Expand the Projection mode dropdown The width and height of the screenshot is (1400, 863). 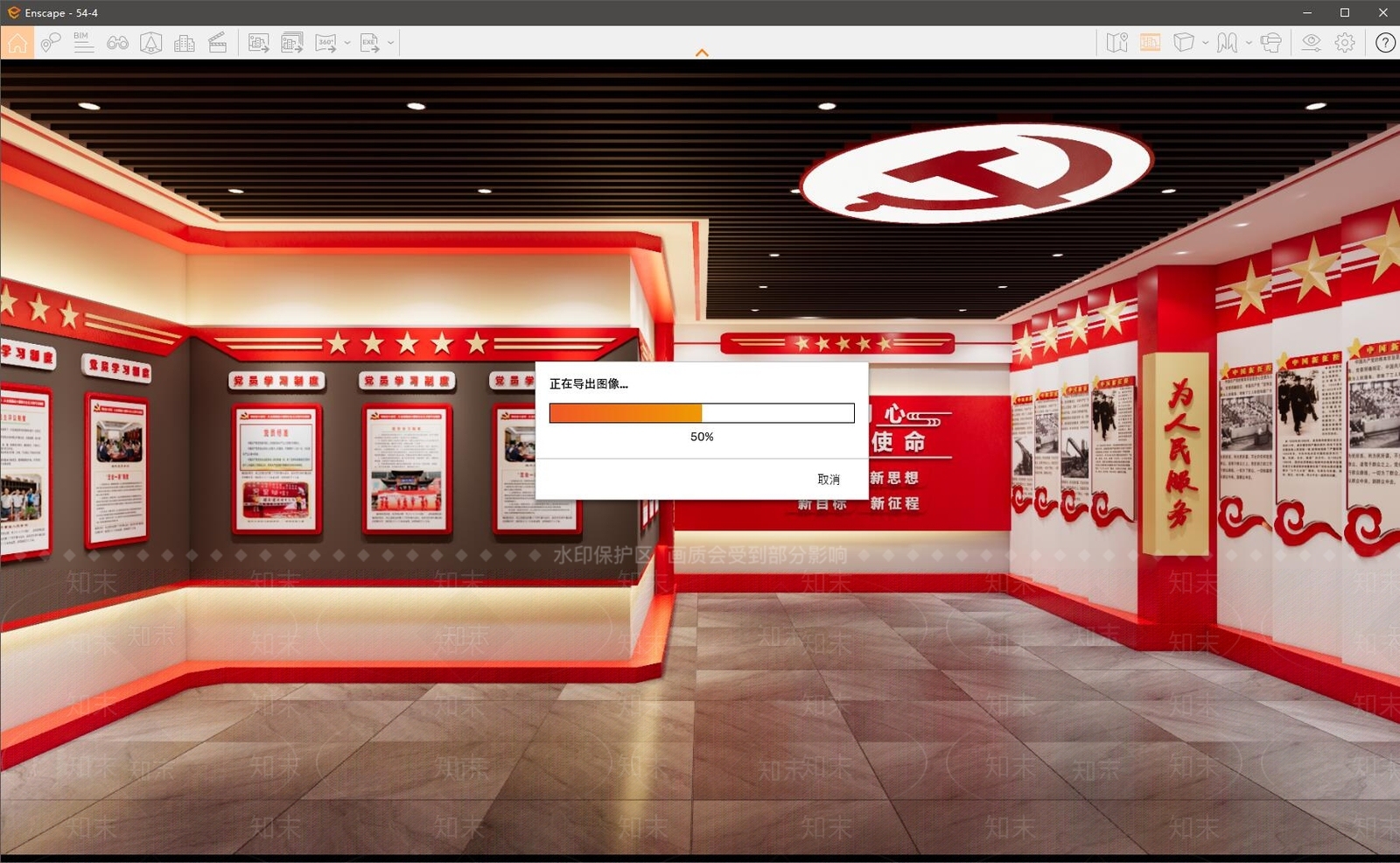click(1206, 43)
